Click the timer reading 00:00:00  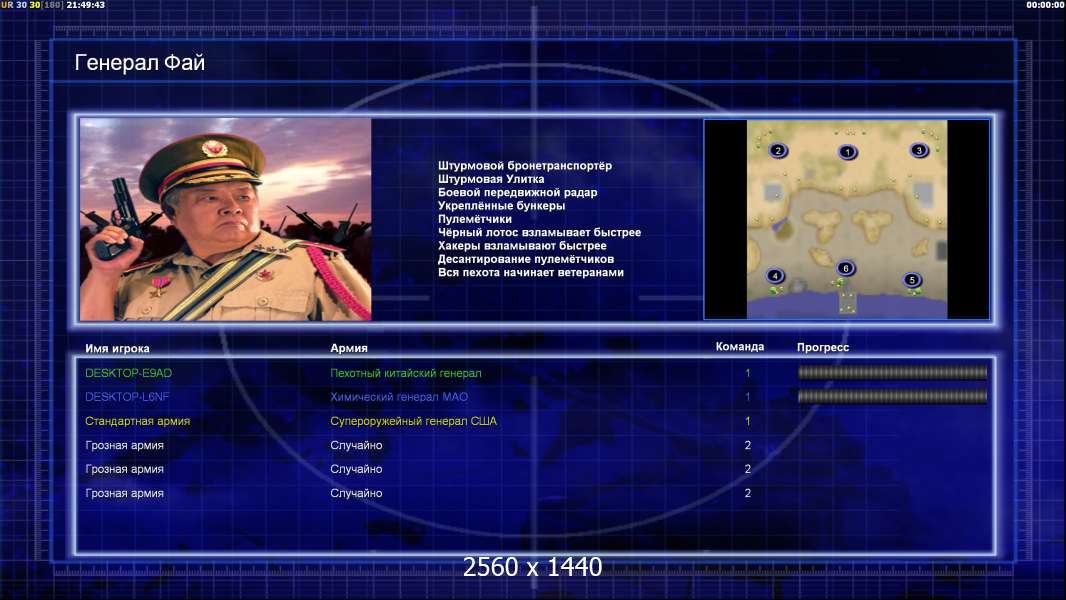click(x=1045, y=5)
